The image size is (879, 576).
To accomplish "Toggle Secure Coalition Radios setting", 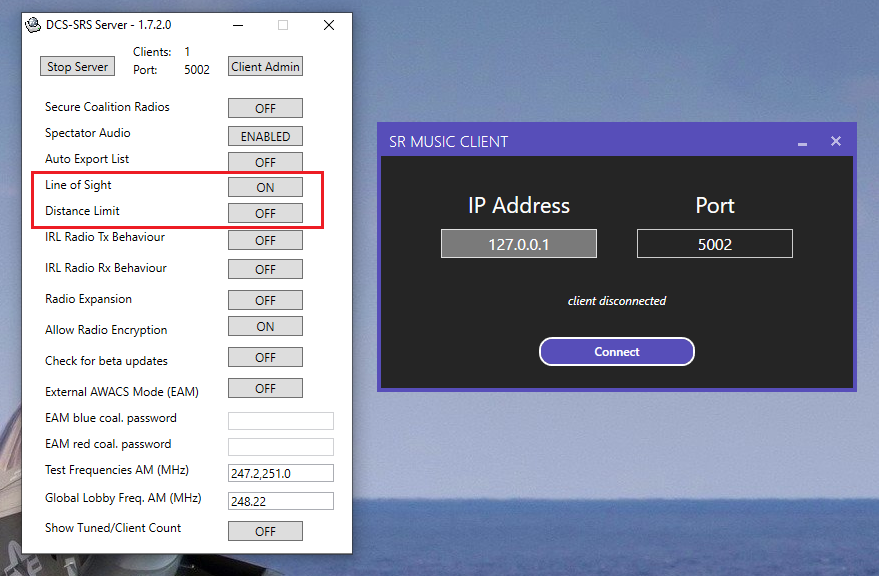I will pyautogui.click(x=265, y=108).
